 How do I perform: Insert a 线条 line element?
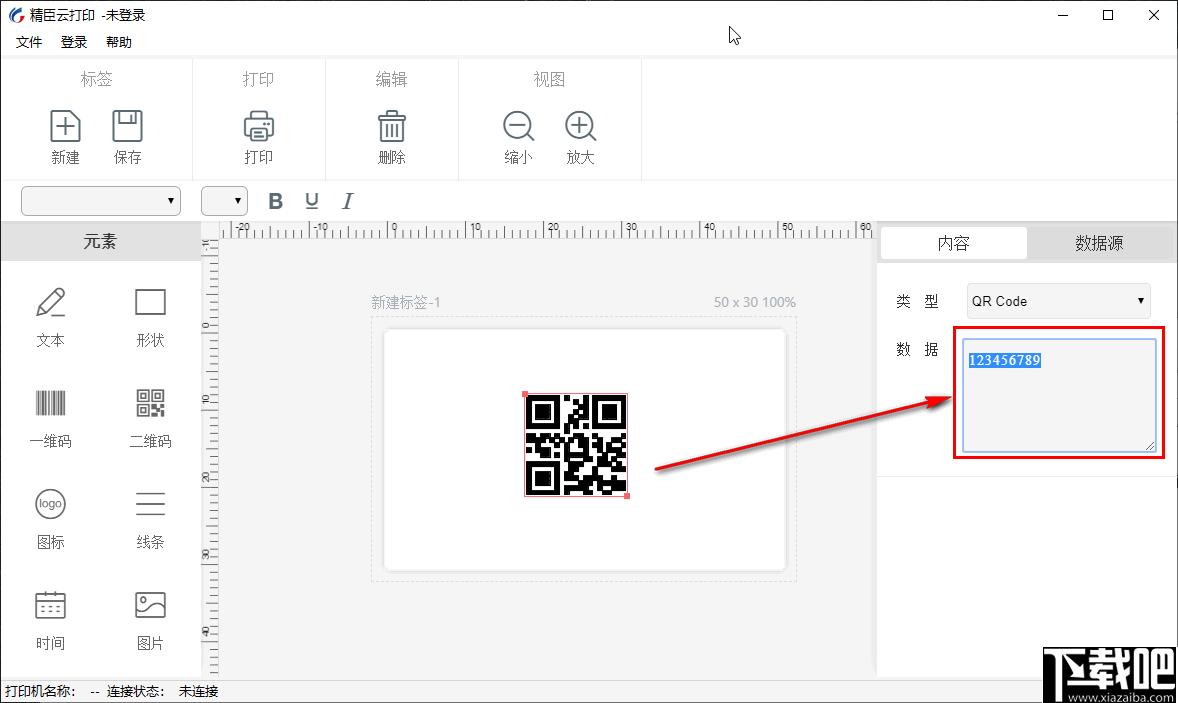[x=150, y=504]
